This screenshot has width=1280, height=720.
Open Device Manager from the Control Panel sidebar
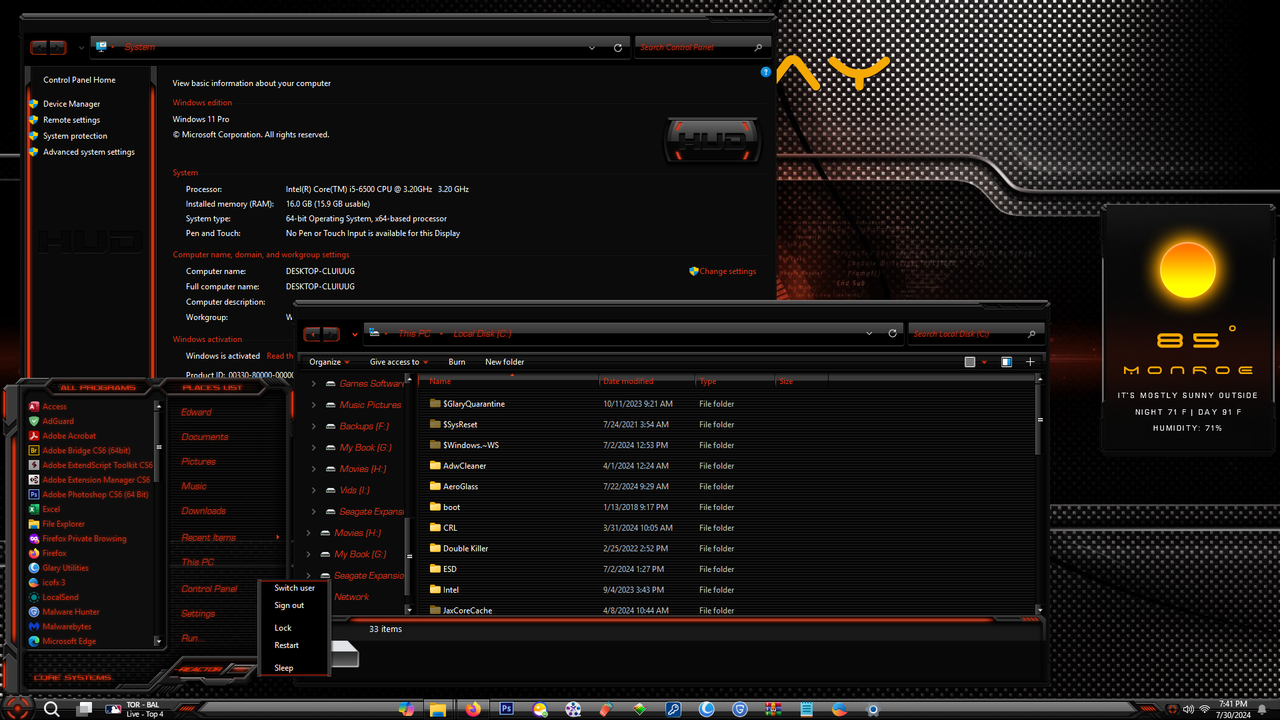[x=70, y=103]
